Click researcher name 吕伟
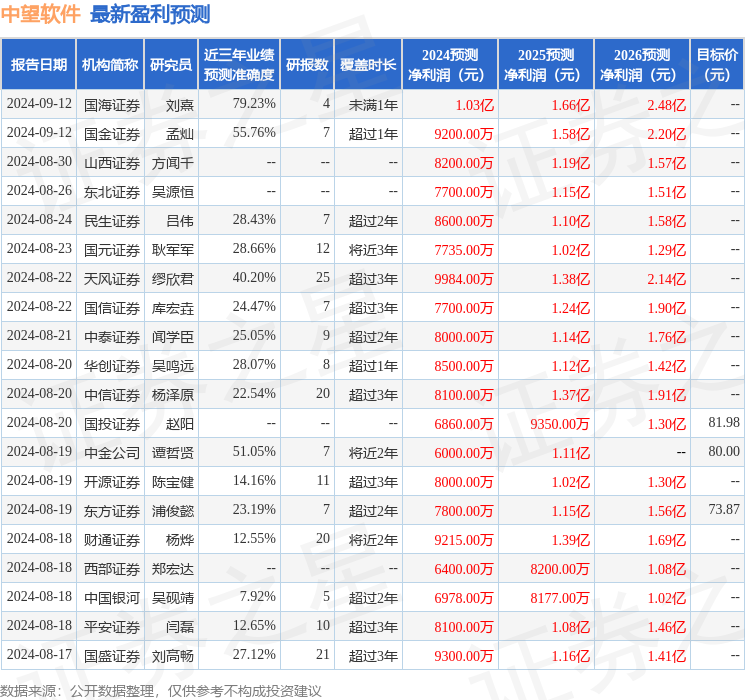Image resolution: width=745 pixels, height=700 pixels. coord(180,221)
